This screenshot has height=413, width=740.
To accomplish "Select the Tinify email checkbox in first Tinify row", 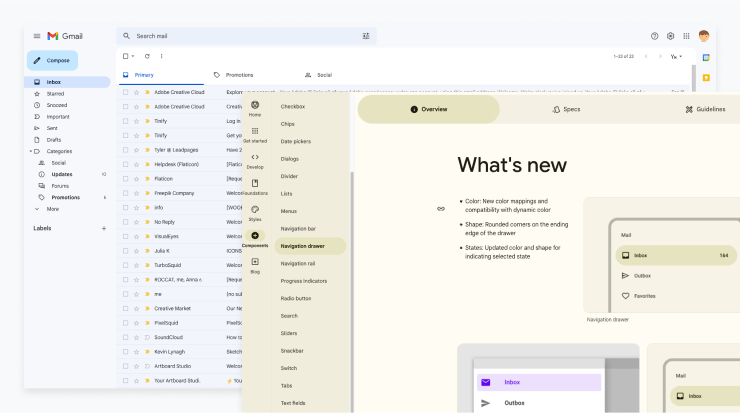I will pyautogui.click(x=126, y=121).
